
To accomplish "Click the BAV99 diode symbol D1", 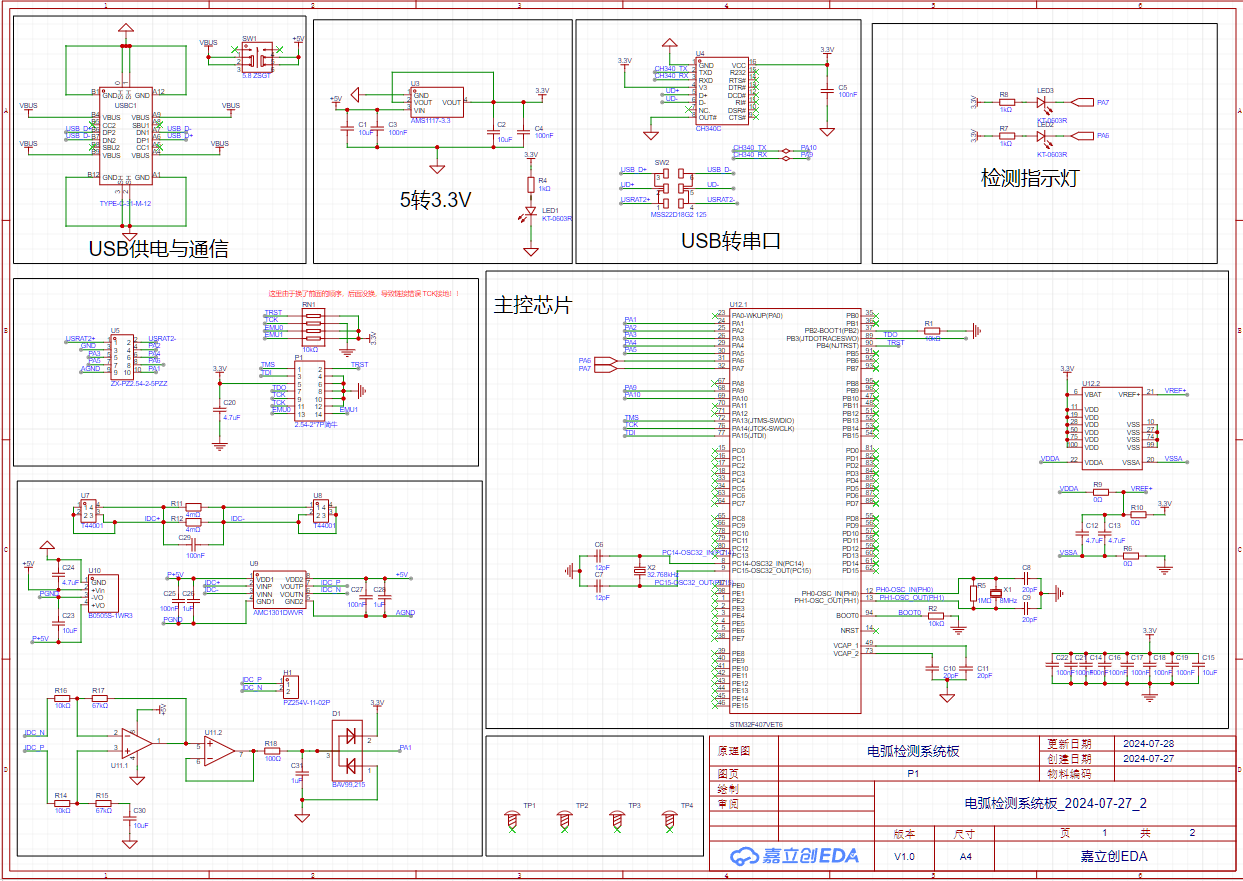I will [x=348, y=750].
